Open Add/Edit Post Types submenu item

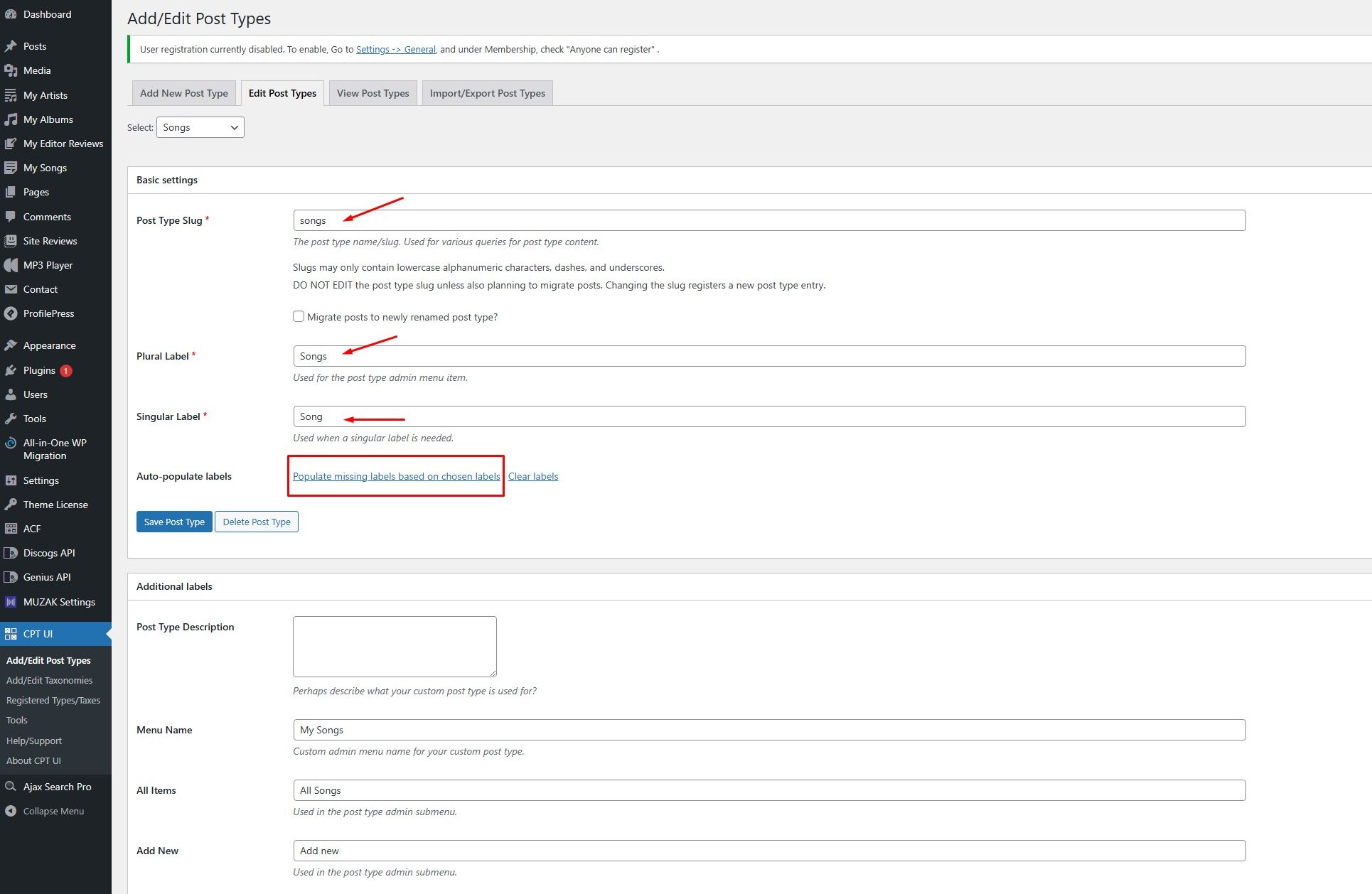(x=48, y=660)
